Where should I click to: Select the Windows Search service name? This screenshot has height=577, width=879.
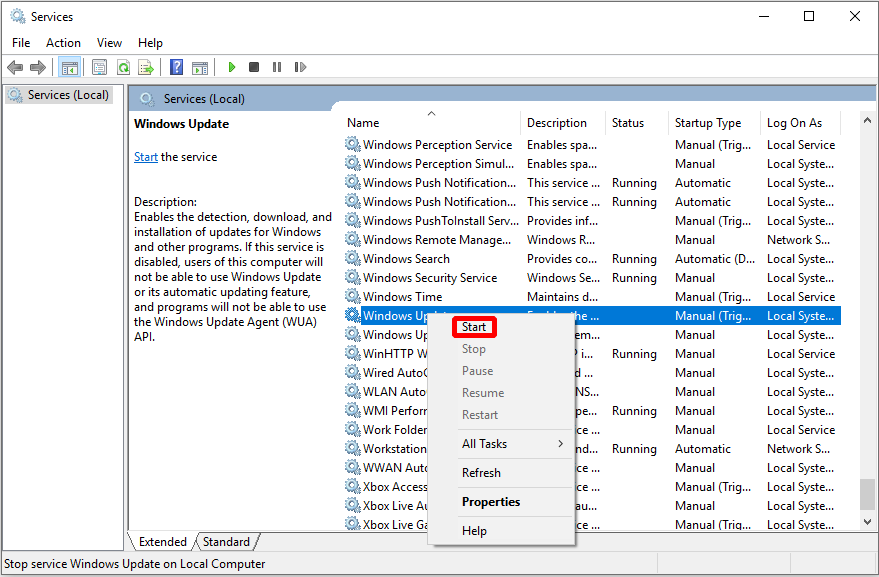coord(406,259)
